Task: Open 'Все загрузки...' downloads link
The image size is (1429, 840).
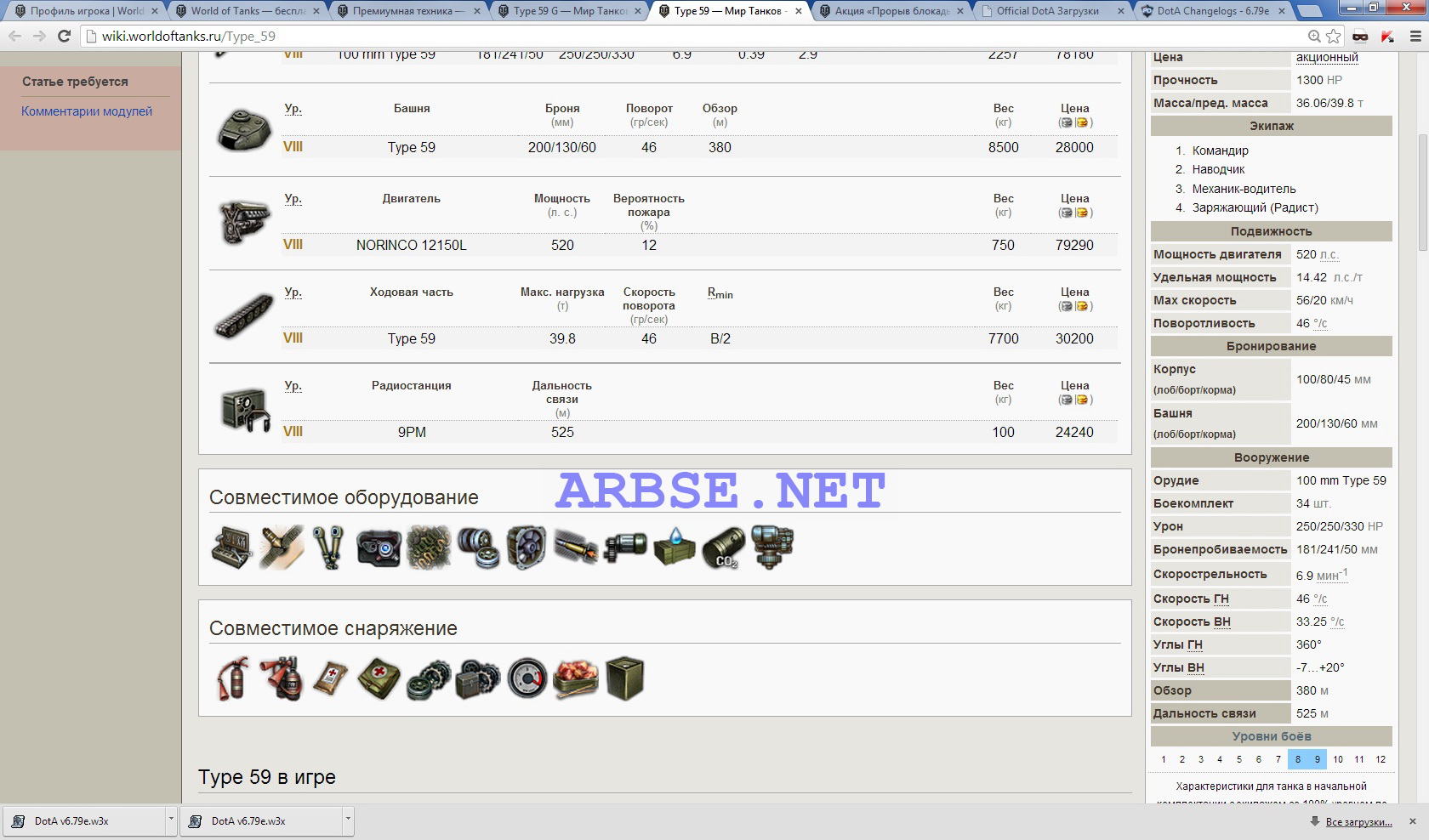Action: click(1358, 821)
